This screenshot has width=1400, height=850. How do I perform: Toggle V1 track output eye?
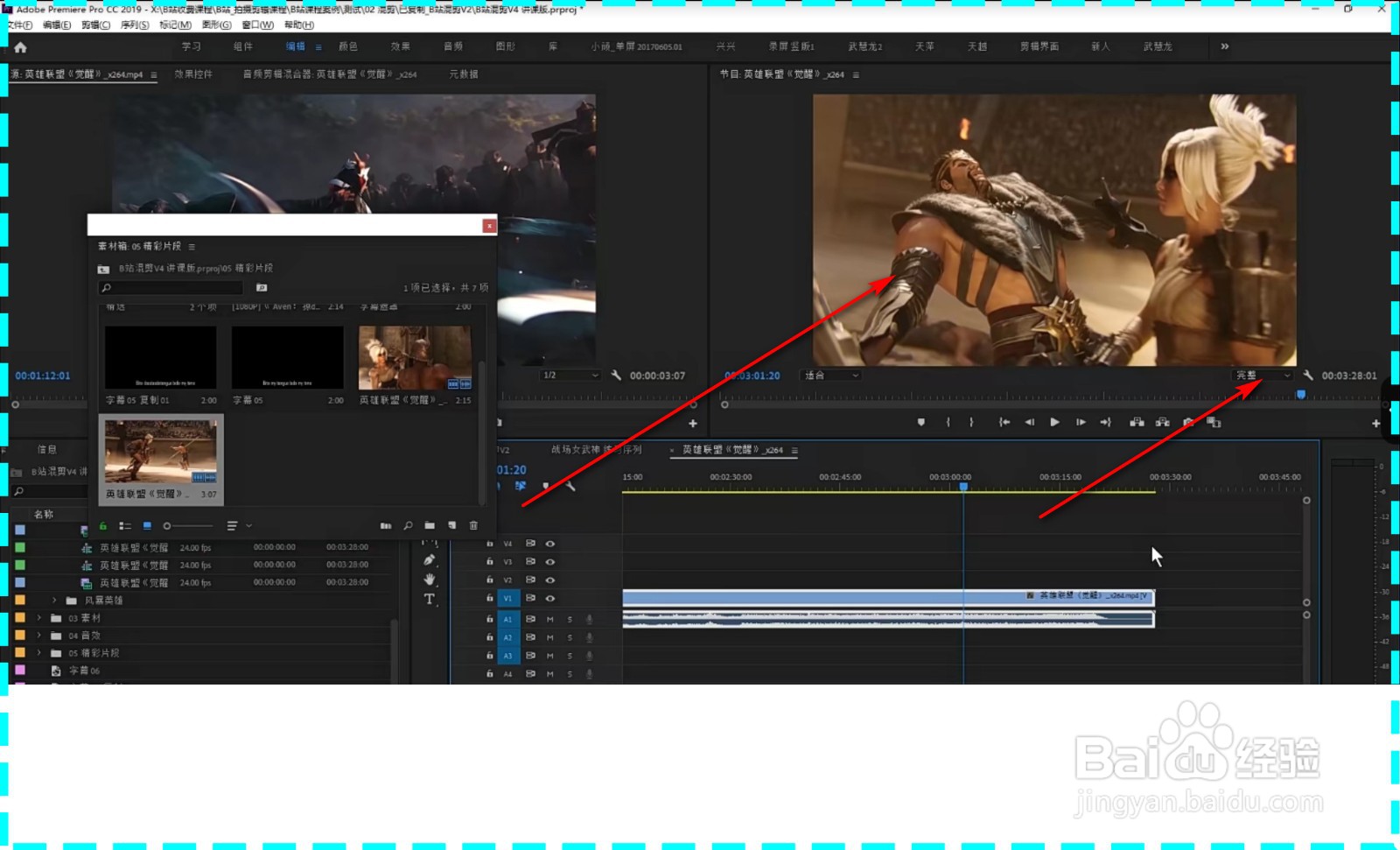550,599
